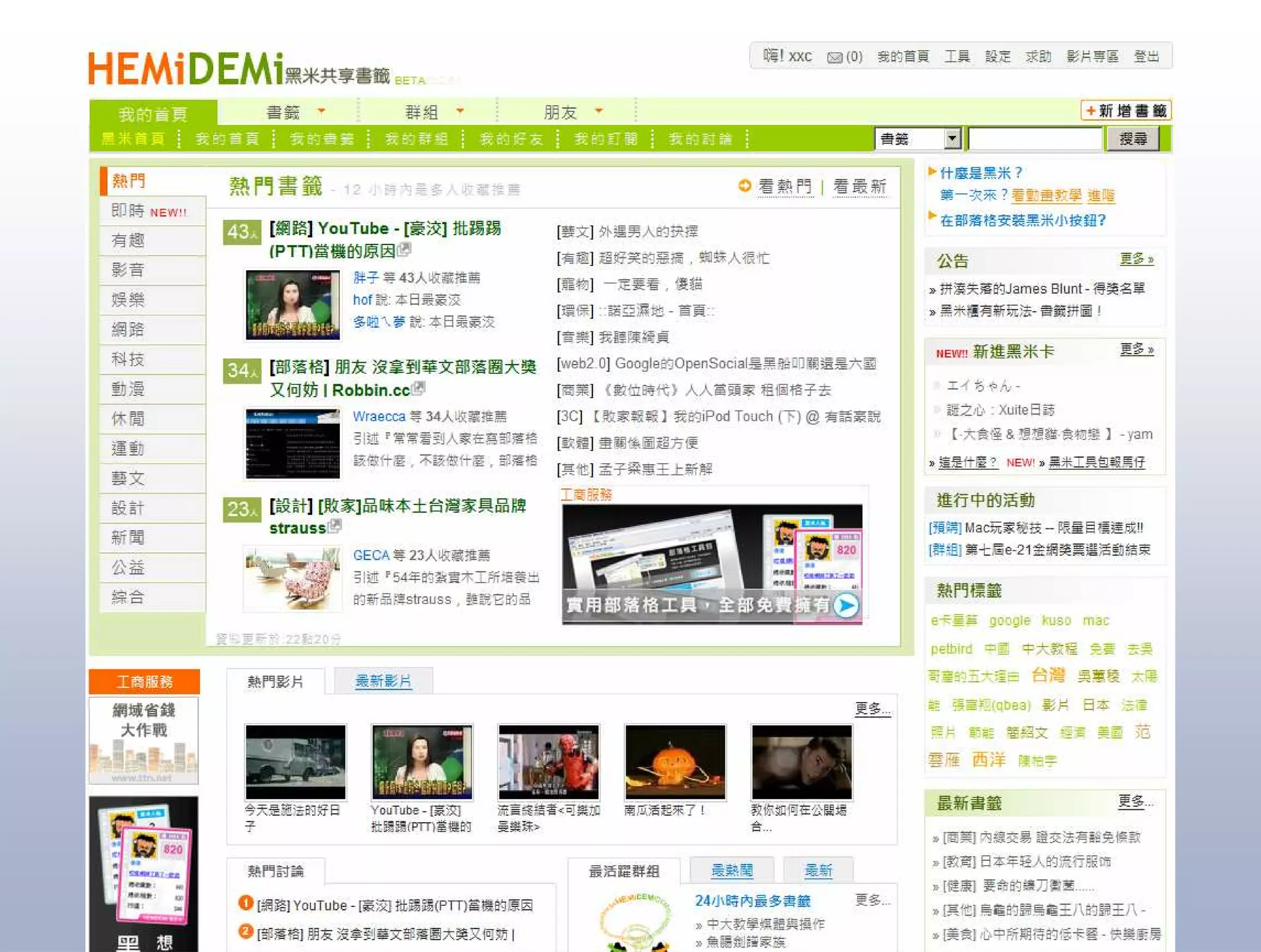This screenshot has height=952, width=1261.
Task: Click the mail envelope icon in the top bar
Action: pyautogui.click(x=834, y=57)
